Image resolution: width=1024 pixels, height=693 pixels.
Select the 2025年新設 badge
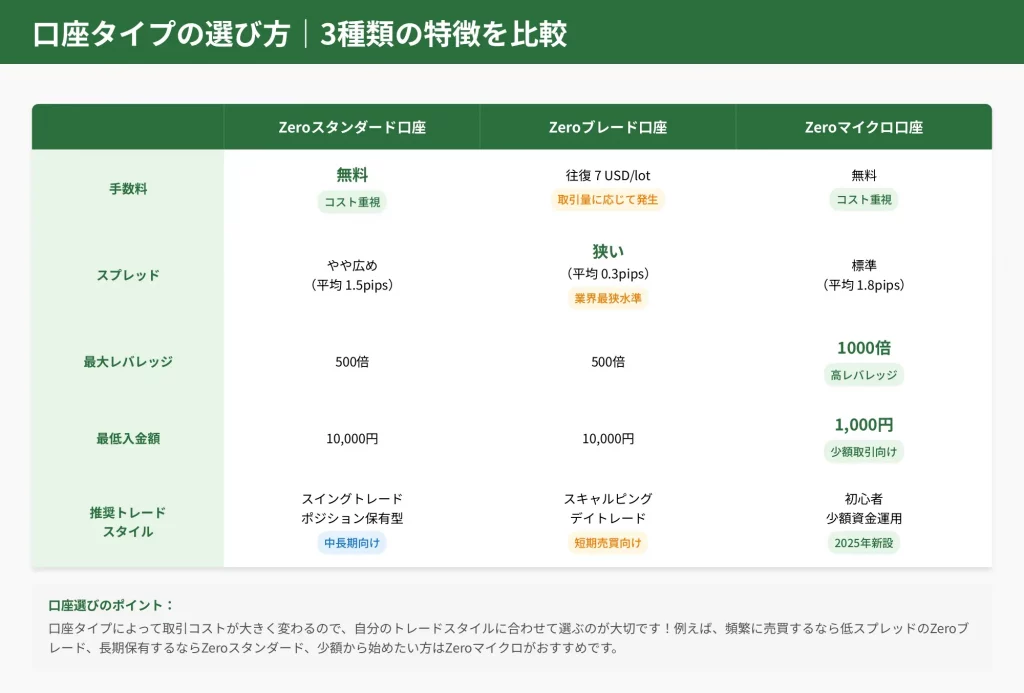click(864, 543)
